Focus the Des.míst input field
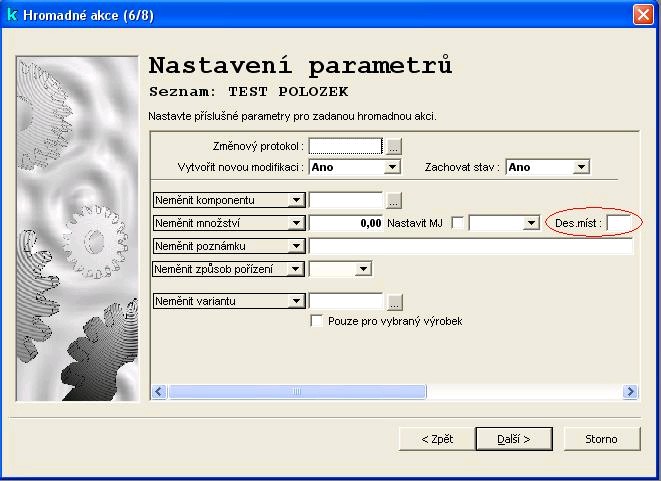The height and width of the screenshot is (481, 661). 619,223
